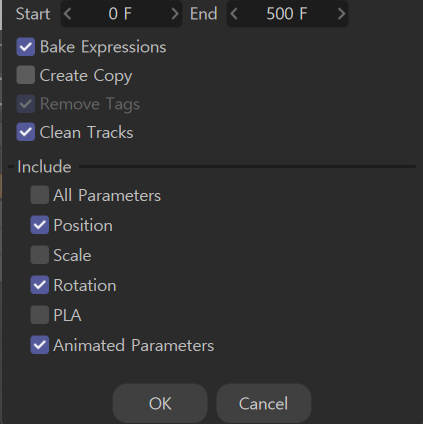Click the End frame value field
423x424 pixels.
pos(287,14)
